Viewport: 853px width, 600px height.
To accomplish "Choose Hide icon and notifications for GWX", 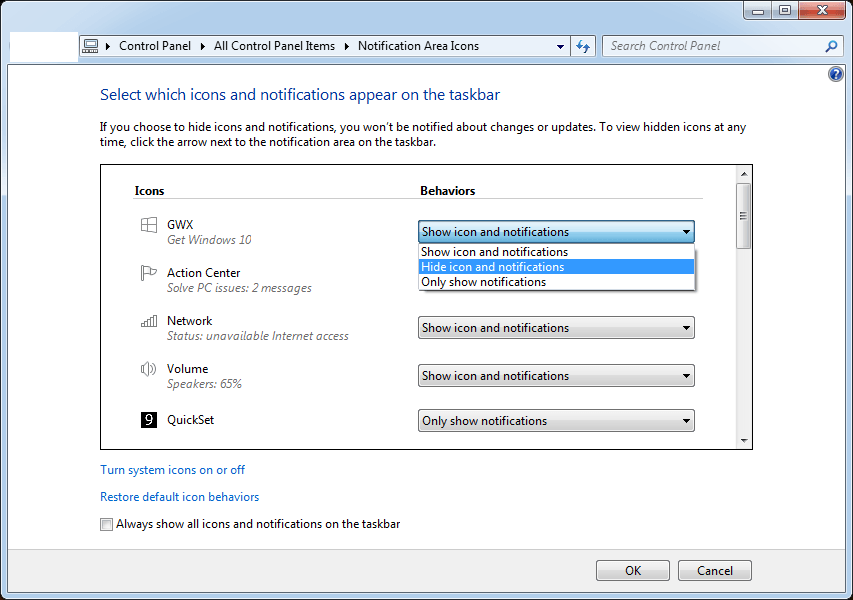I will click(556, 267).
